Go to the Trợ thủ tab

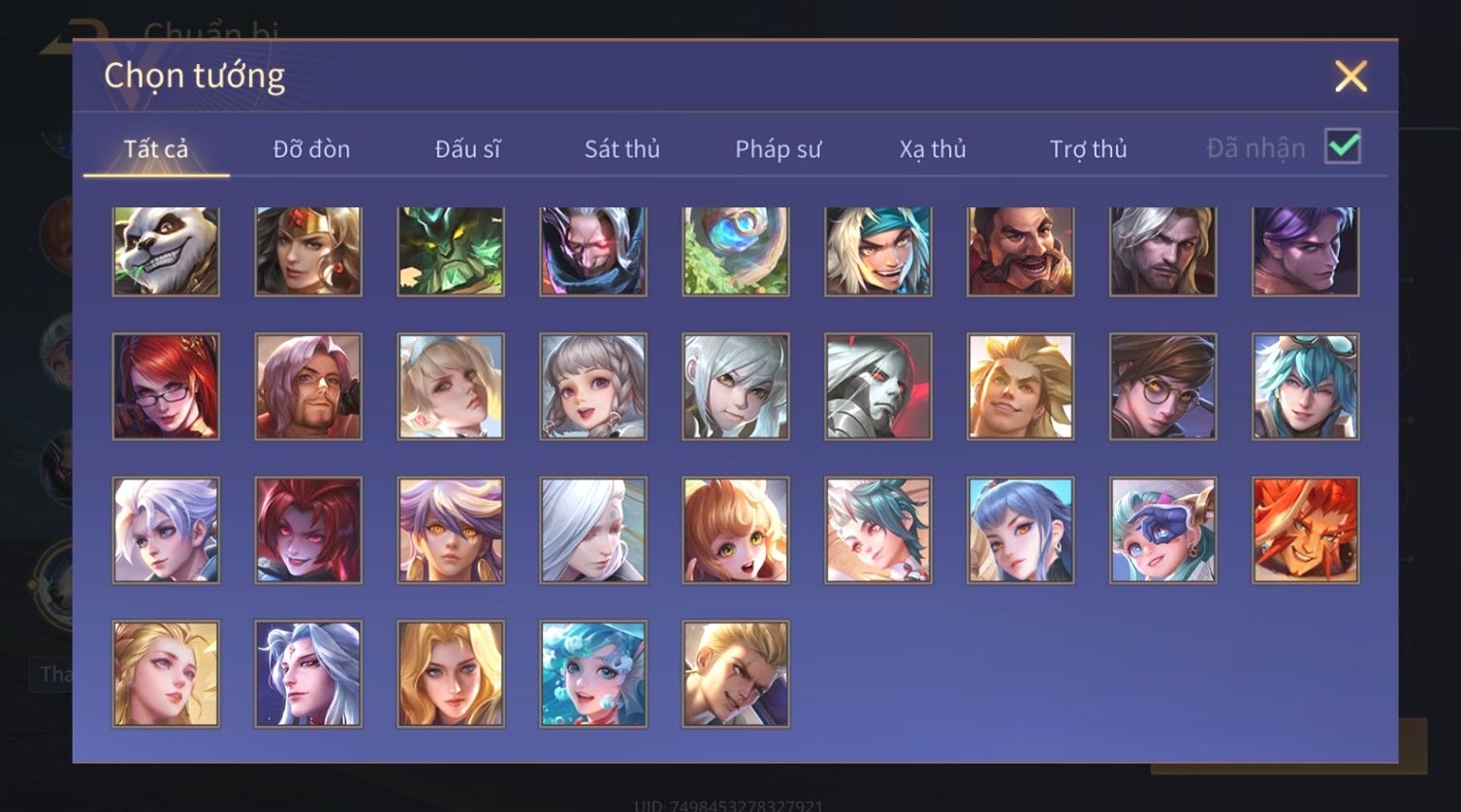1088,149
